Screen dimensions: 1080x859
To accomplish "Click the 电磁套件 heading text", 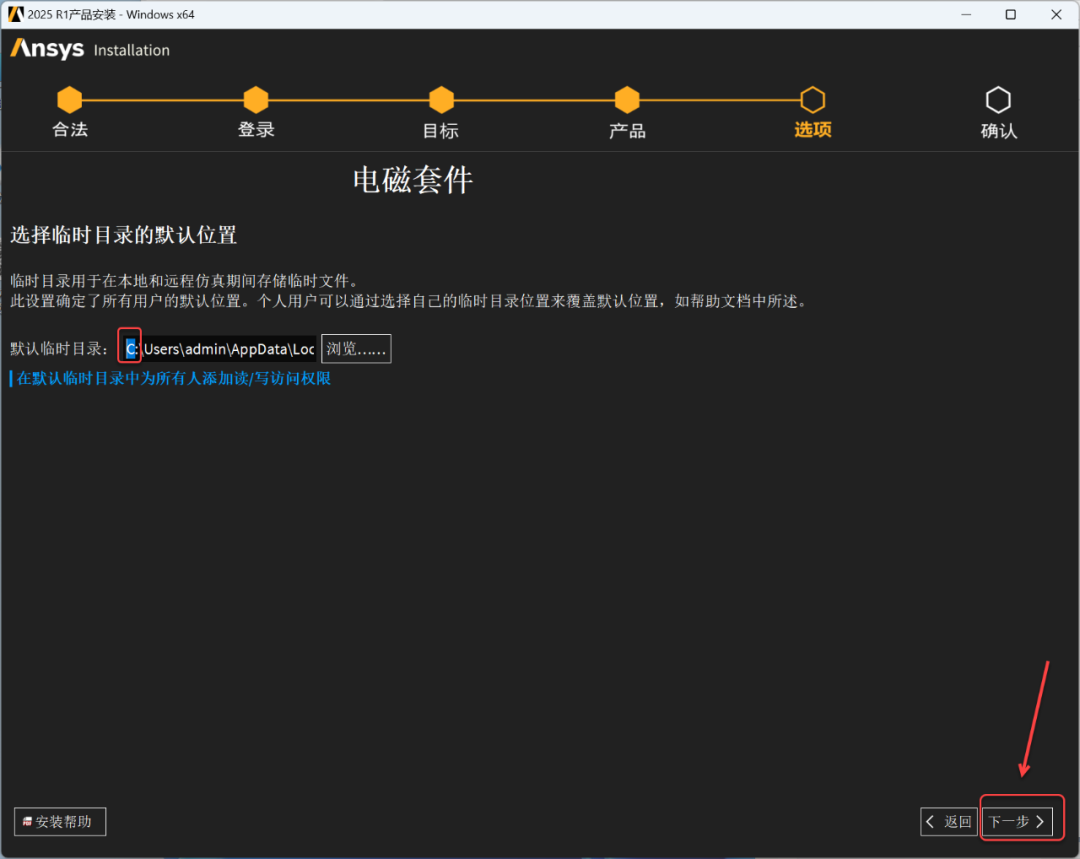I will coord(413,180).
